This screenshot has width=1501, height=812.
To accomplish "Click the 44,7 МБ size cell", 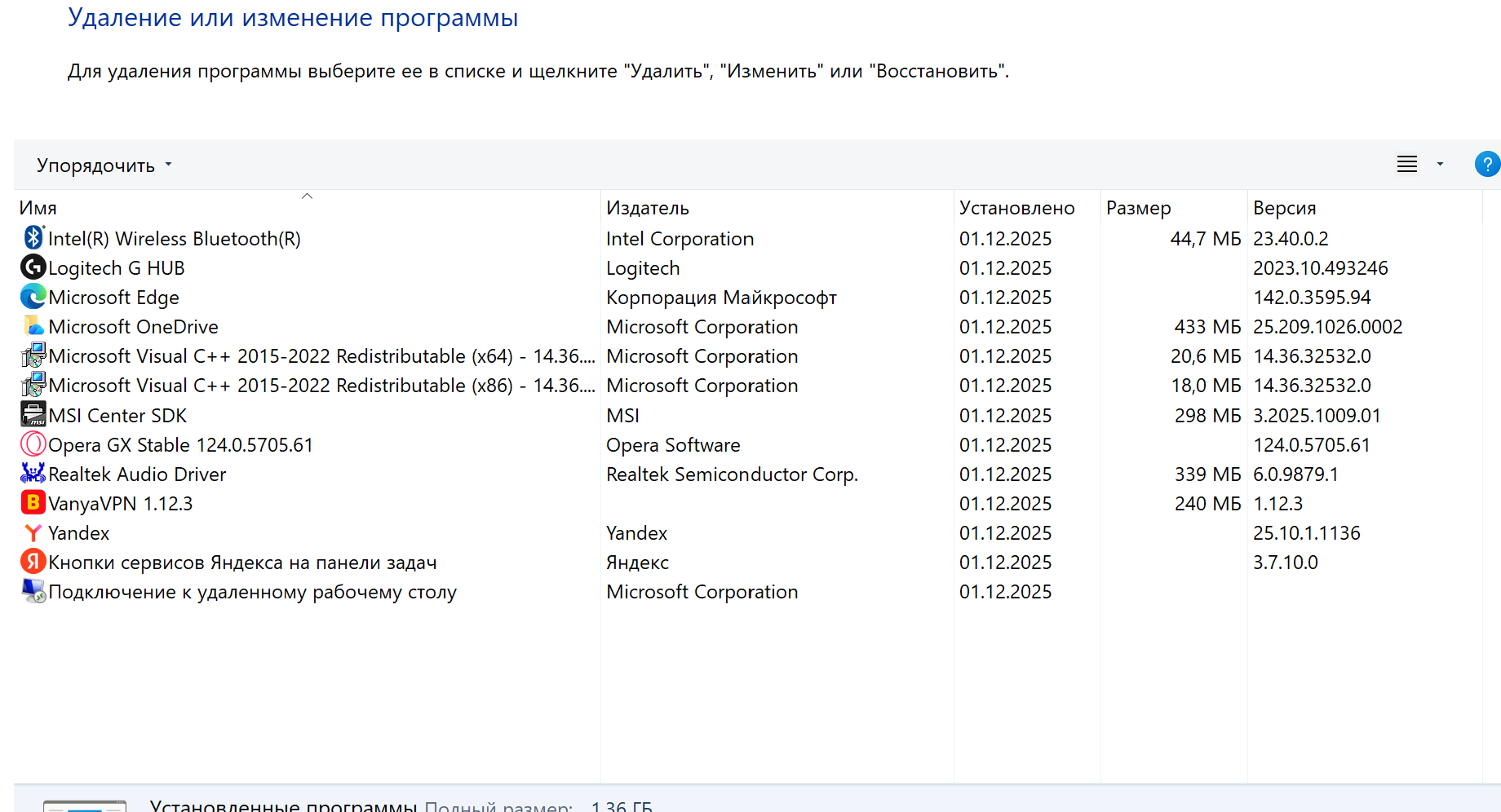I will (x=1205, y=239).
